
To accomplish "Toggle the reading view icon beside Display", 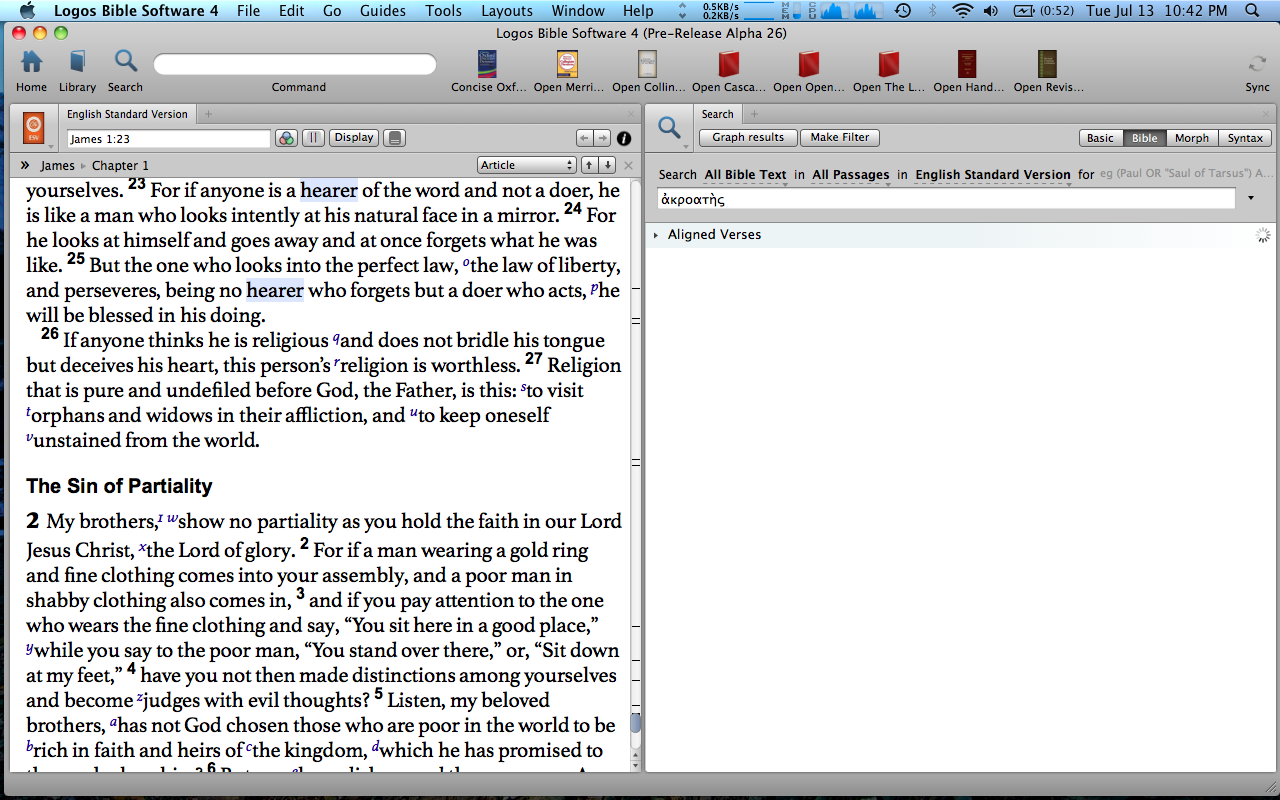I will coord(394,138).
